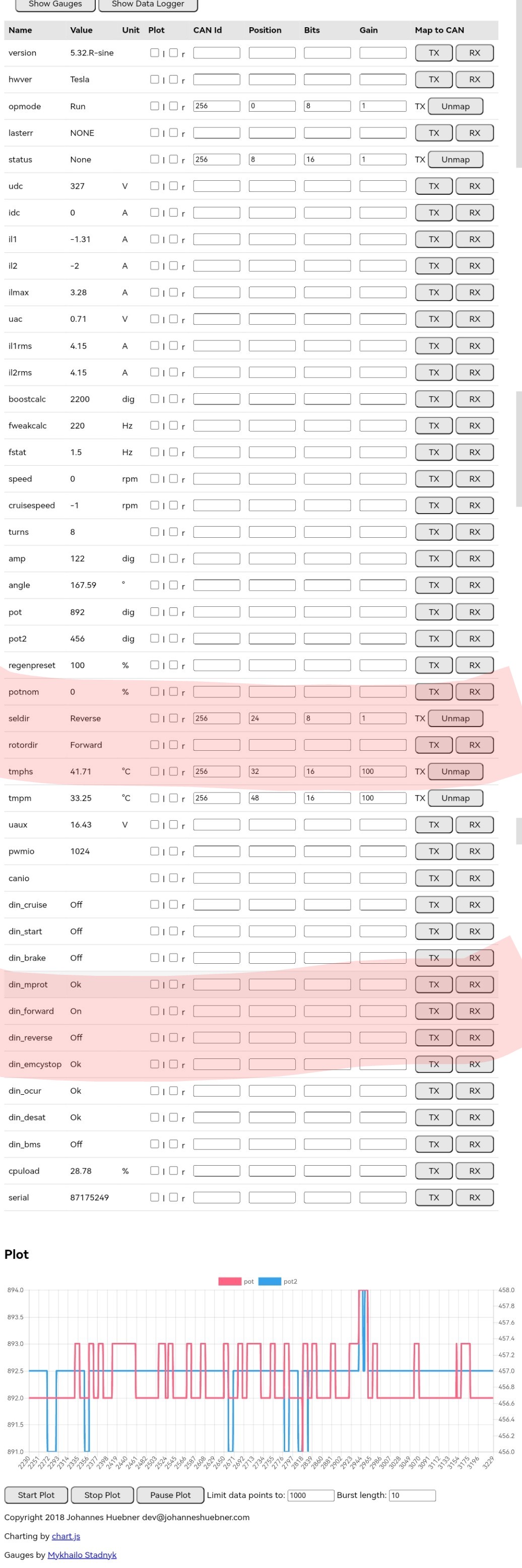Open the Mykhailo Stadnyk link
The height and width of the screenshot is (1568, 522).
(82, 1554)
